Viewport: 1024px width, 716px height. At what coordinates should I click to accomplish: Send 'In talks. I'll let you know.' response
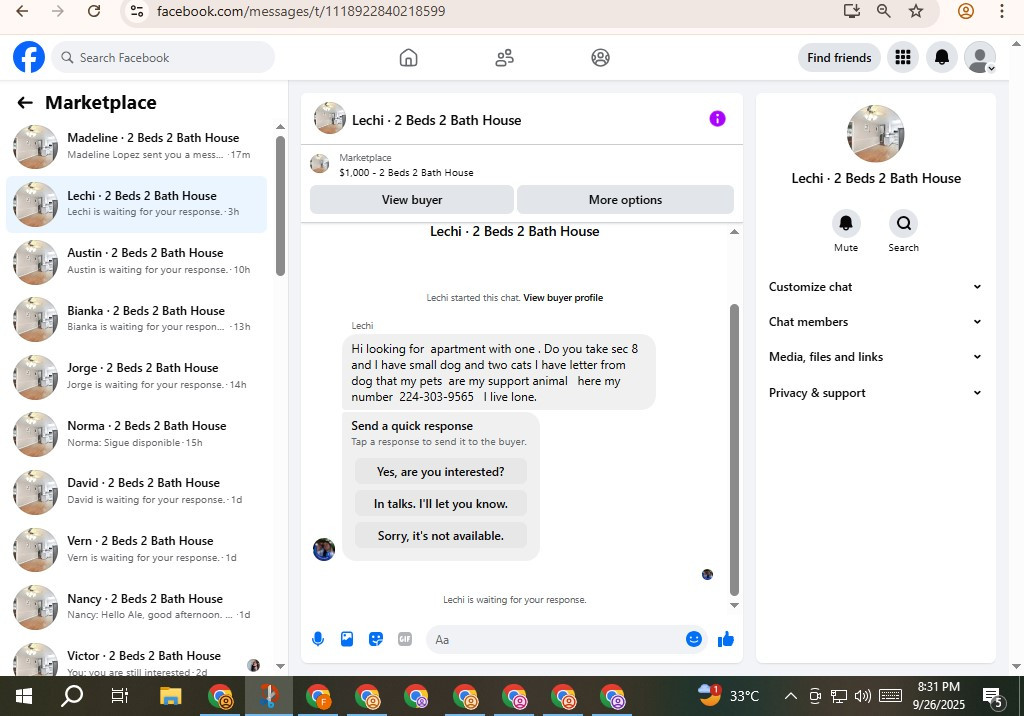(441, 504)
